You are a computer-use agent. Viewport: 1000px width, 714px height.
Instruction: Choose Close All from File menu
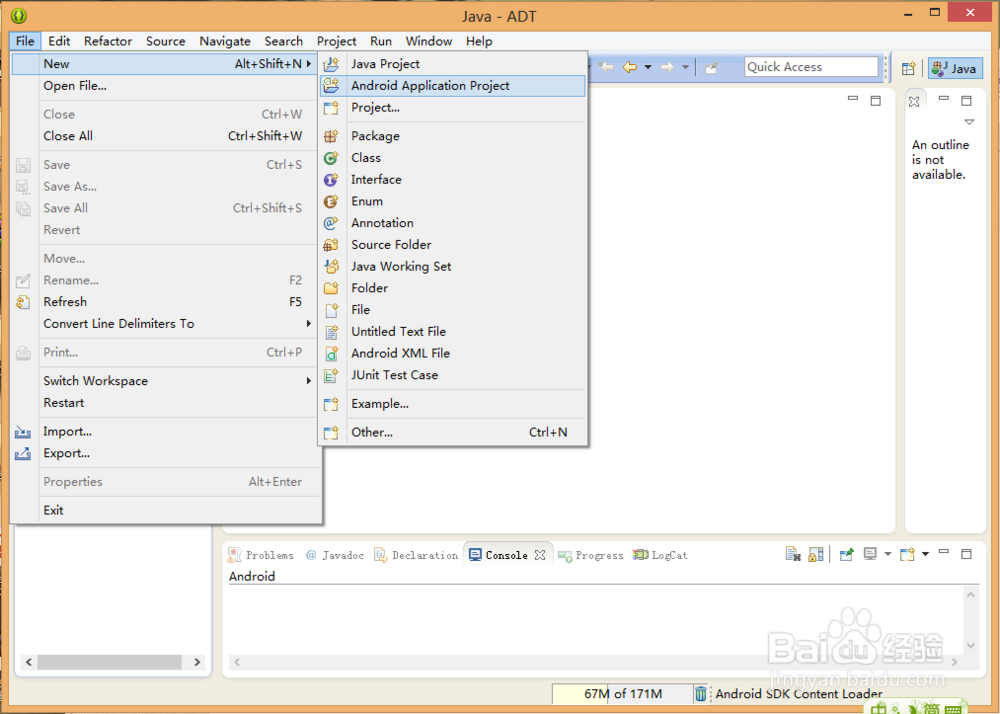[166, 136]
